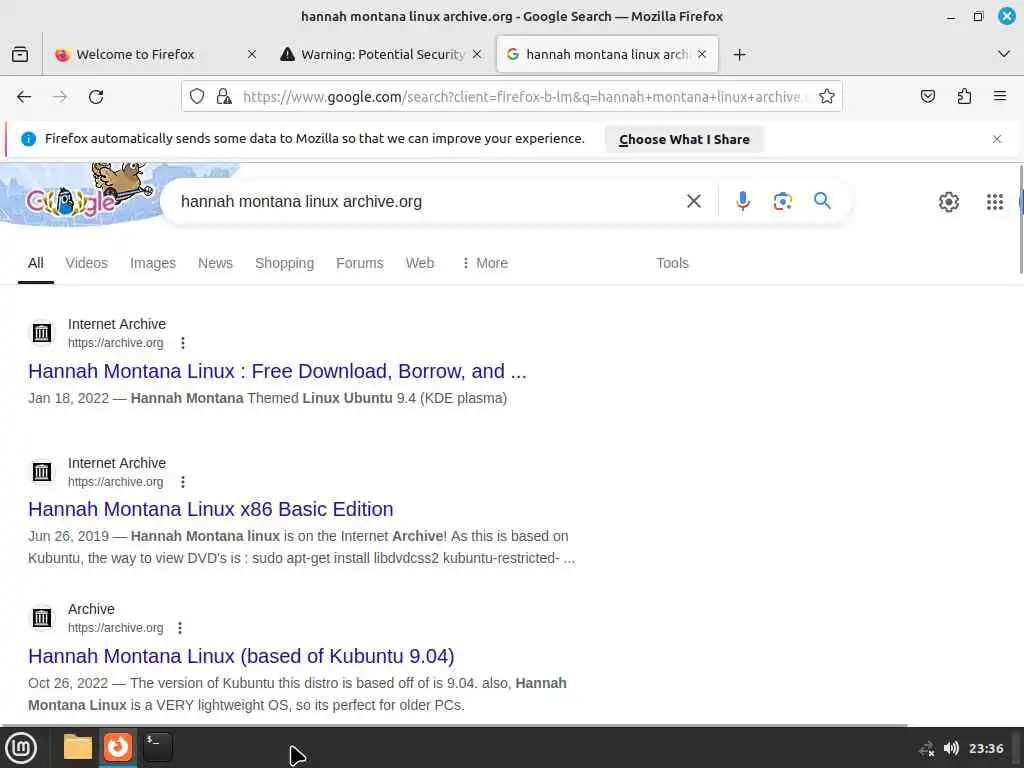This screenshot has width=1024, height=768.
Task: Select the hannah montana linux search tab
Action: point(607,54)
